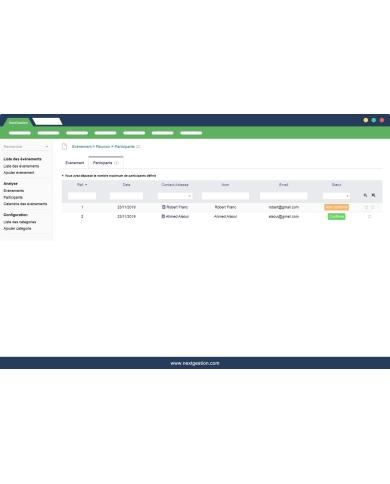Switch to the Evènement tab
The height and width of the screenshot is (484, 390).
click(x=75, y=163)
